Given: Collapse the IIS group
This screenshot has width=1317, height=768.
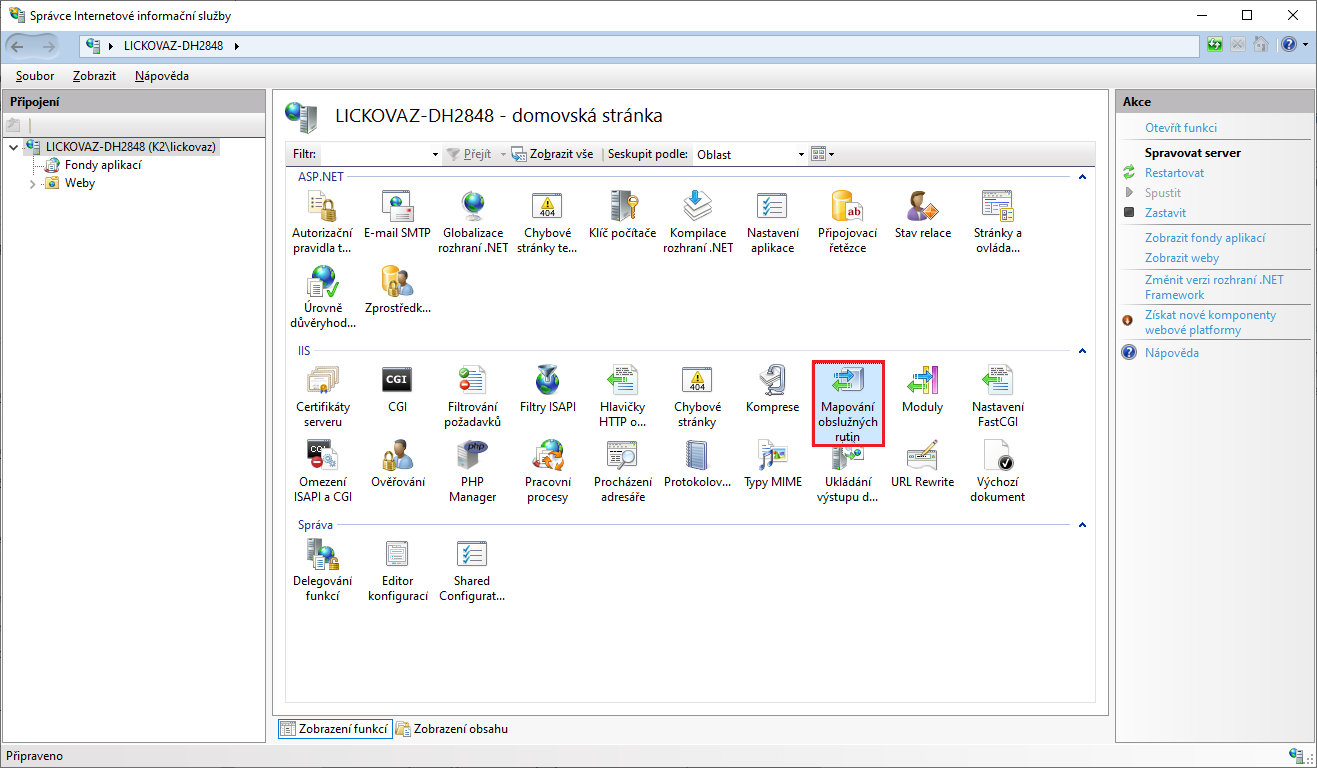Looking at the screenshot, I should pos(1081,351).
